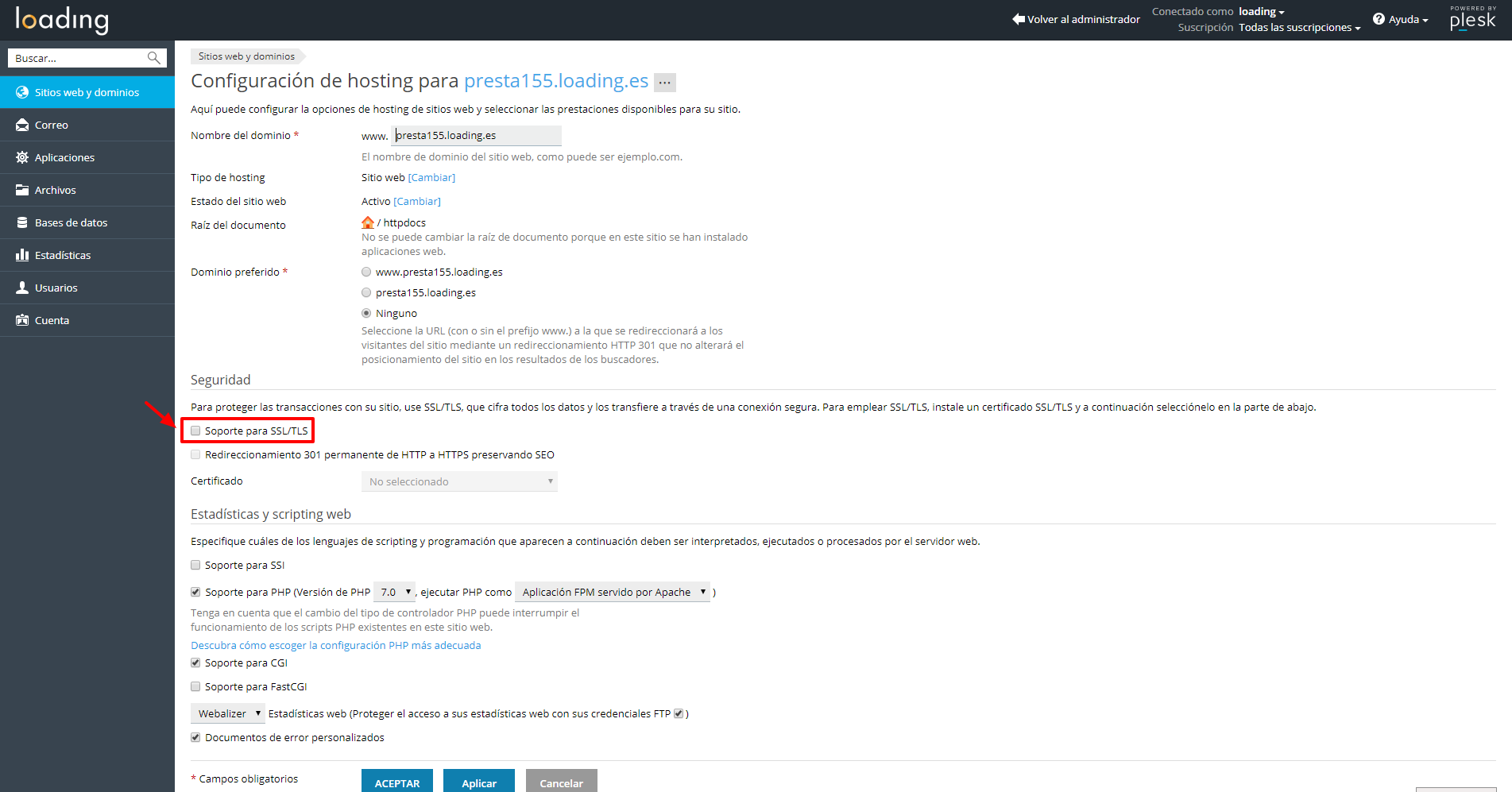Click the Cancelar button
The height and width of the screenshot is (792, 1512).
click(x=562, y=782)
